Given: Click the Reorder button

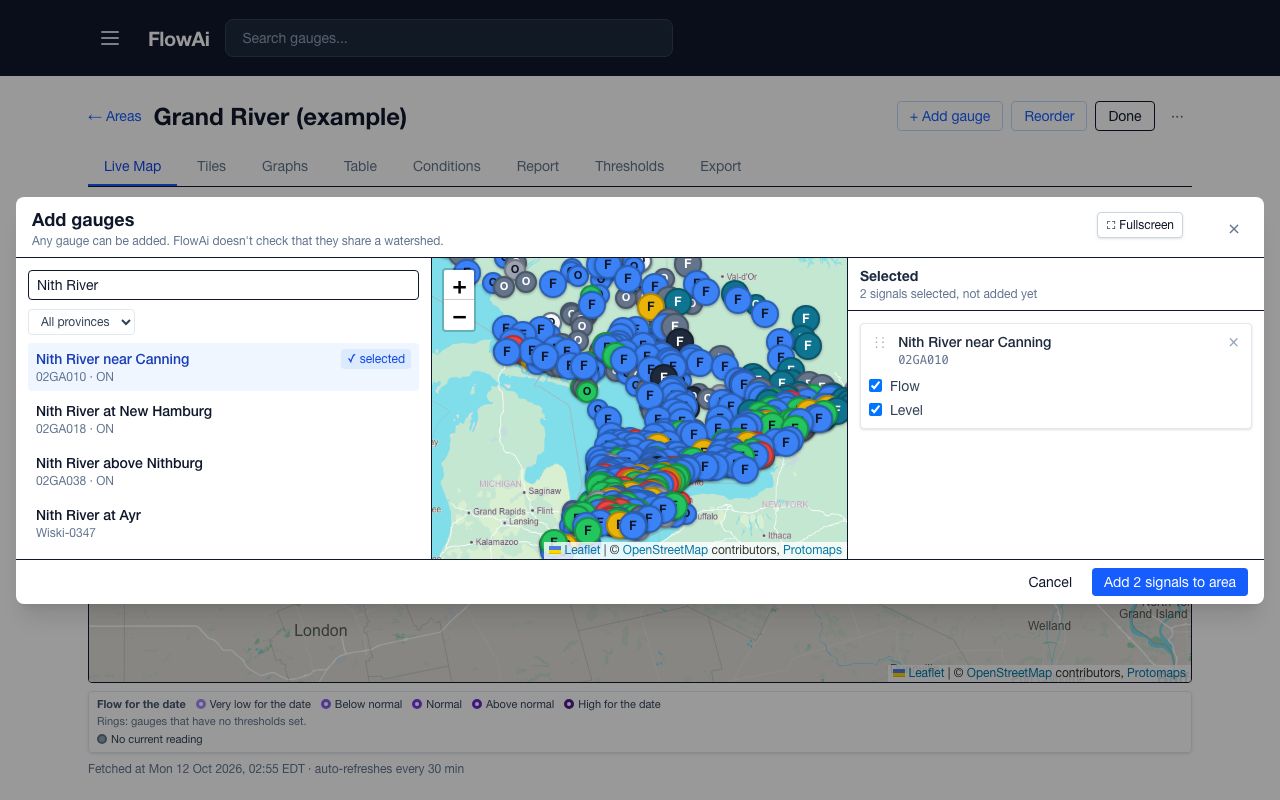Looking at the screenshot, I should click(1049, 116).
